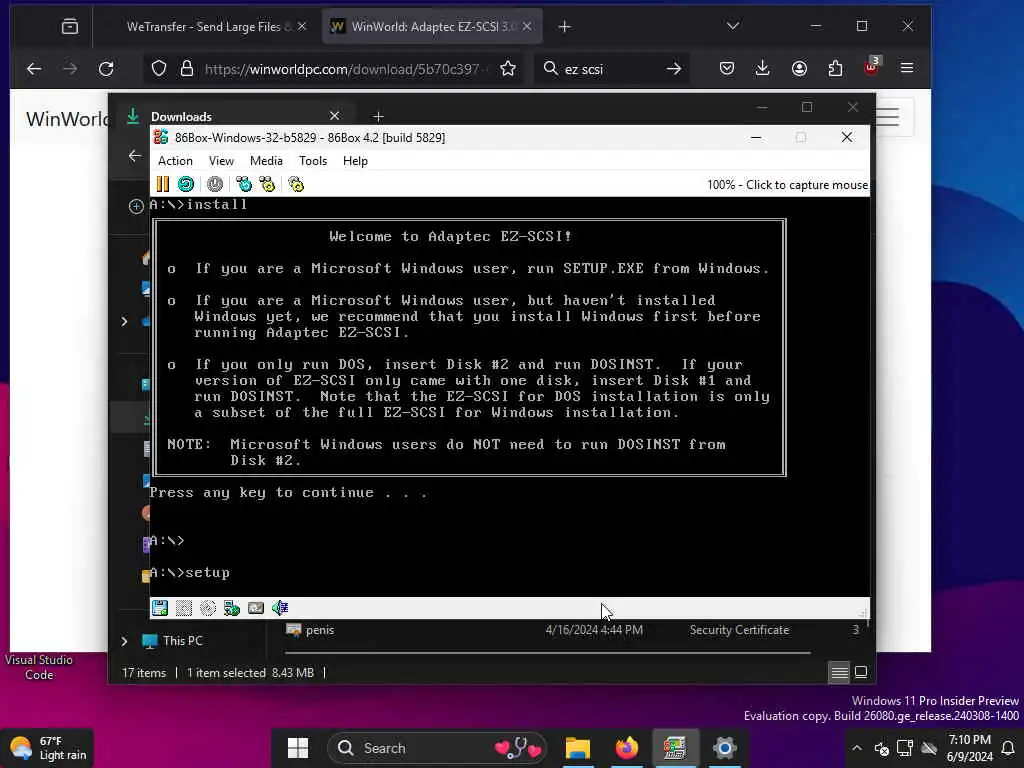Open the Help menu in 86Box
The image size is (1024, 768).
pyautogui.click(x=355, y=161)
